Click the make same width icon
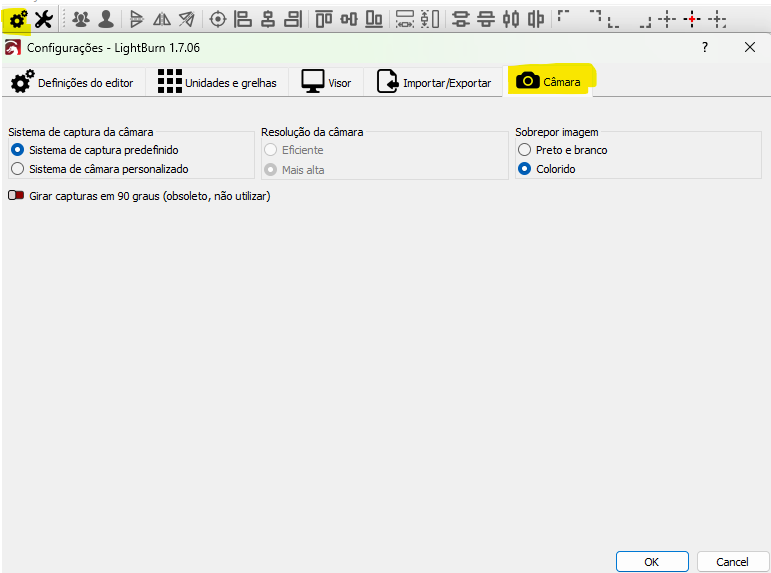The image size is (771, 573). click(x=404, y=19)
